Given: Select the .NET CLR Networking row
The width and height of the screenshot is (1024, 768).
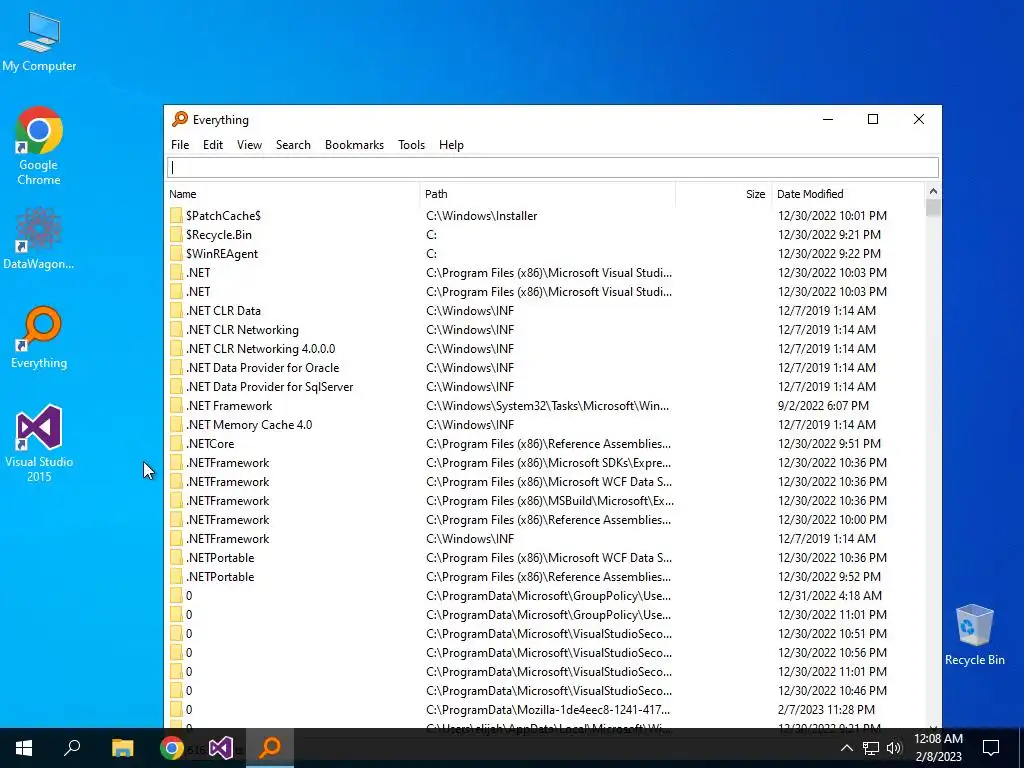Looking at the screenshot, I should [x=545, y=330].
